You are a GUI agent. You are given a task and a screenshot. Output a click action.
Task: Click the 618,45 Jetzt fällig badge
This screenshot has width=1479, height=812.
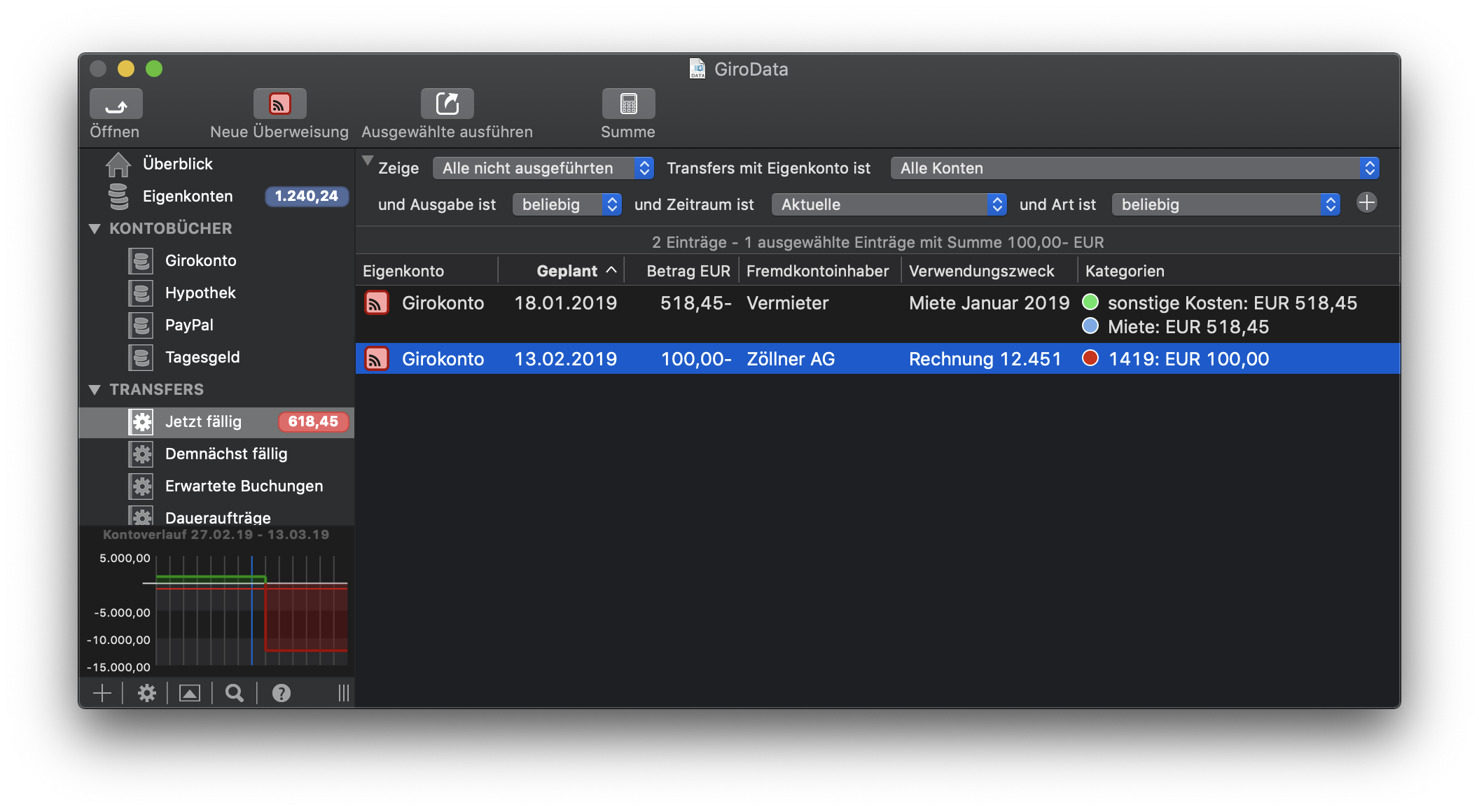[x=313, y=422]
